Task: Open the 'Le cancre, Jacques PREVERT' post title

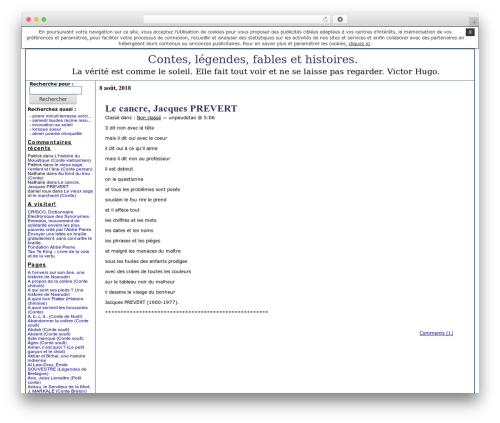Action: click(x=171, y=108)
